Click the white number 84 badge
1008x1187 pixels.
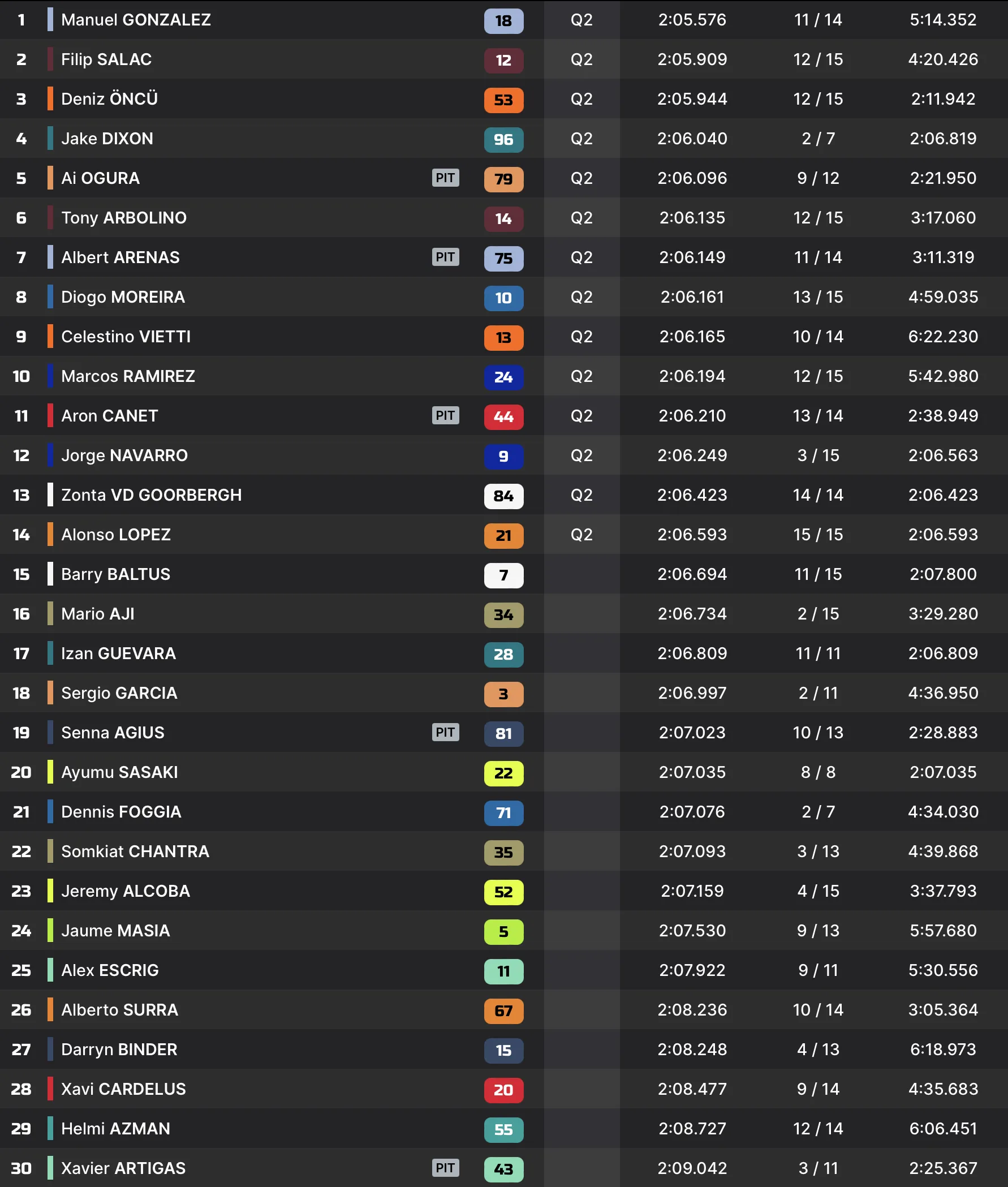(503, 496)
